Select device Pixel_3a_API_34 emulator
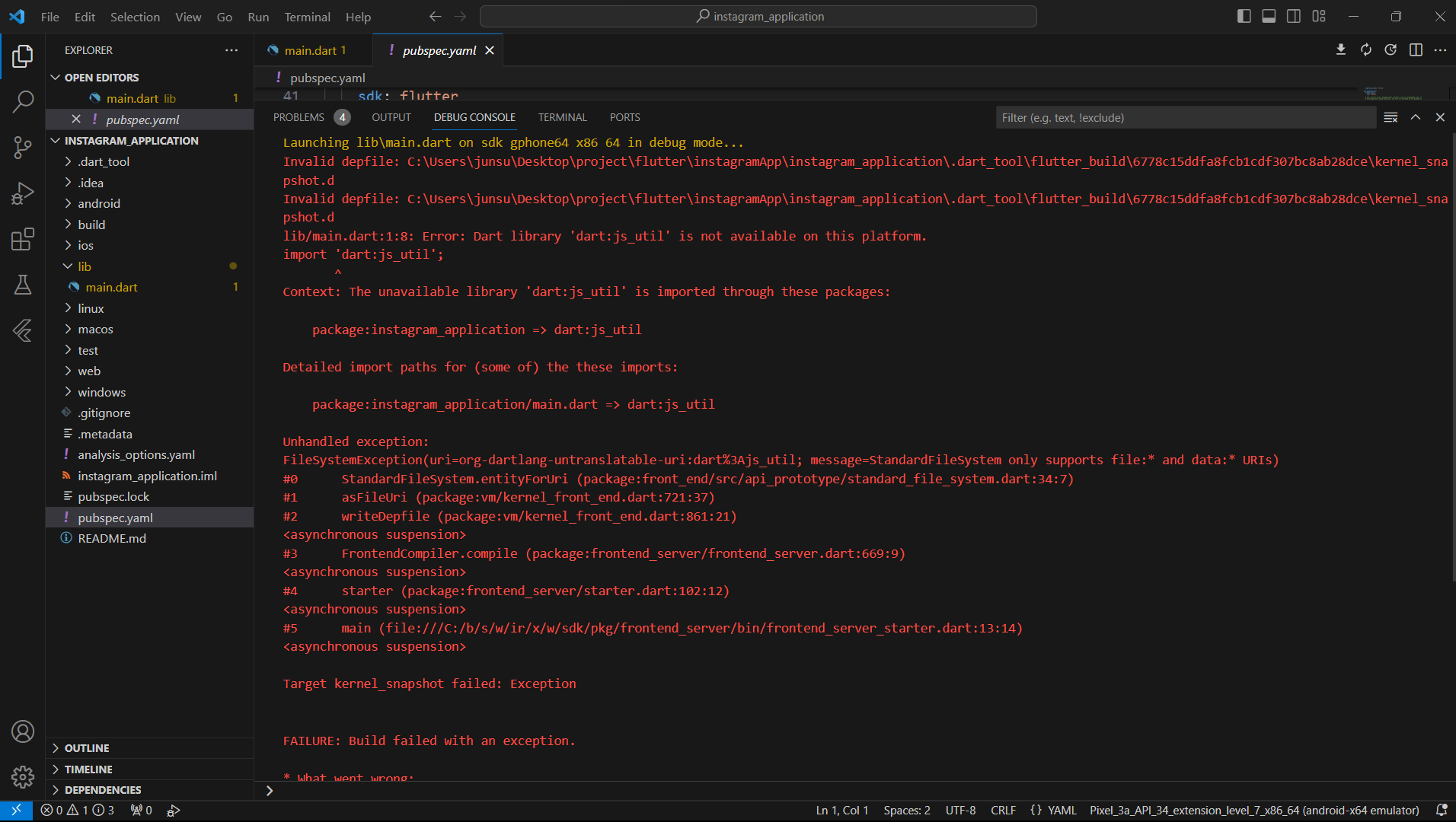This screenshot has height=822, width=1456. pos(1254,811)
